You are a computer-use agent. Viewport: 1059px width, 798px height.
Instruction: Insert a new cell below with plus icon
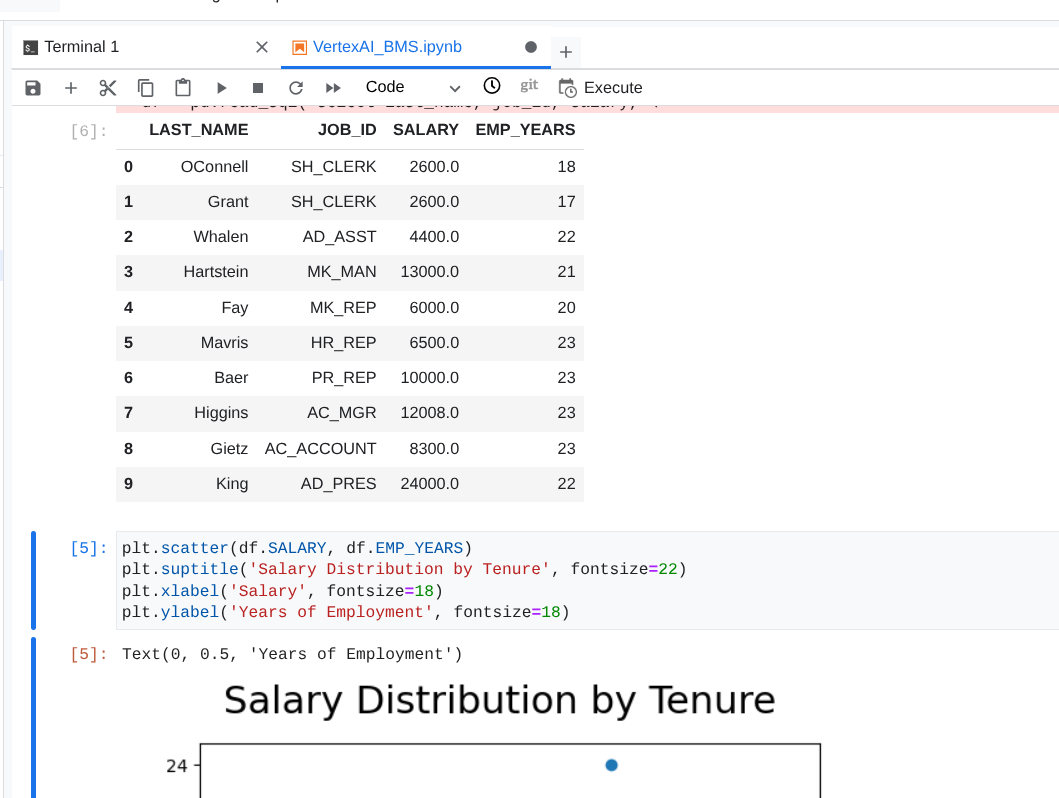[70, 88]
